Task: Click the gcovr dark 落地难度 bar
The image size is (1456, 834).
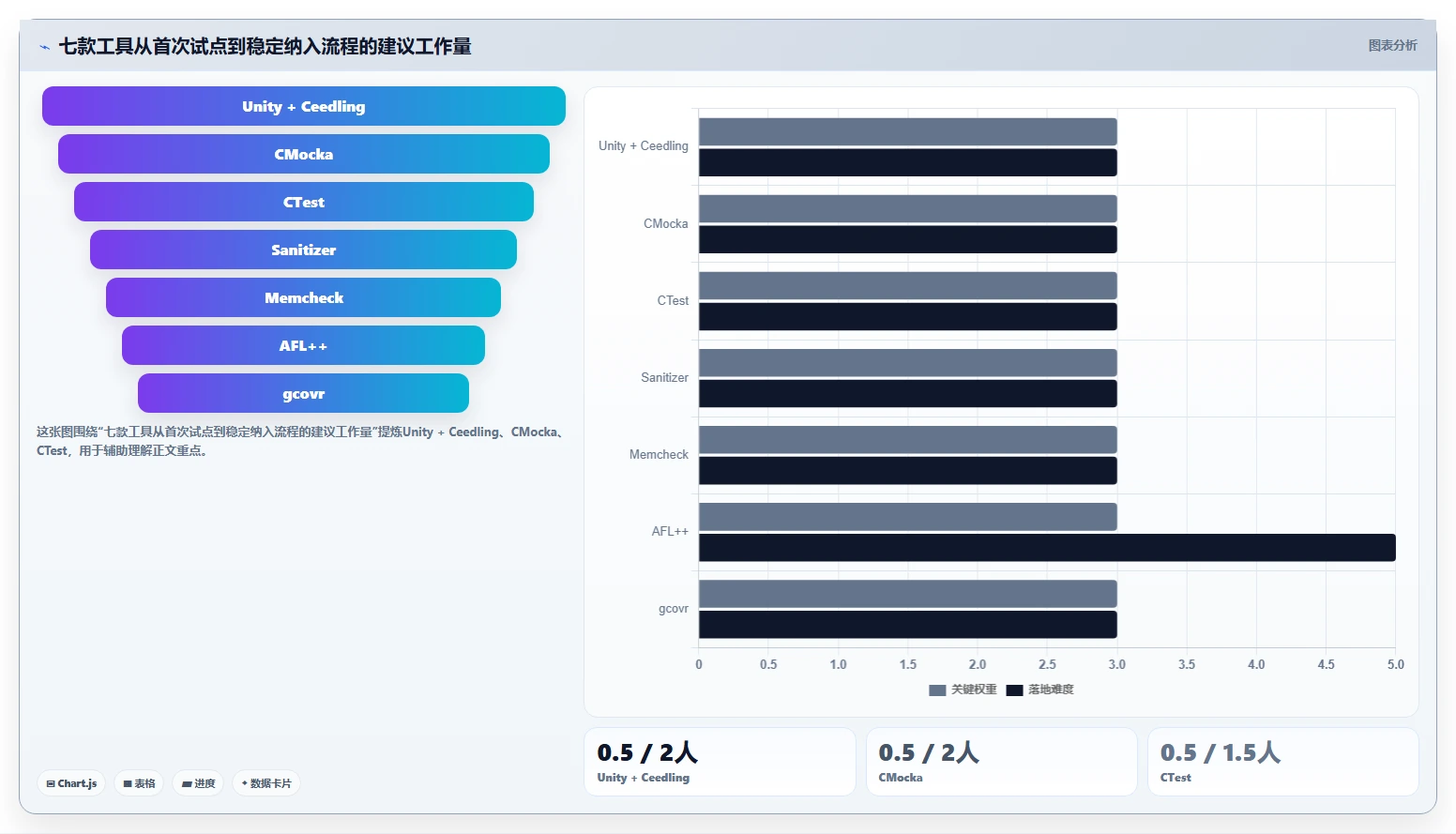Action: pos(908,624)
